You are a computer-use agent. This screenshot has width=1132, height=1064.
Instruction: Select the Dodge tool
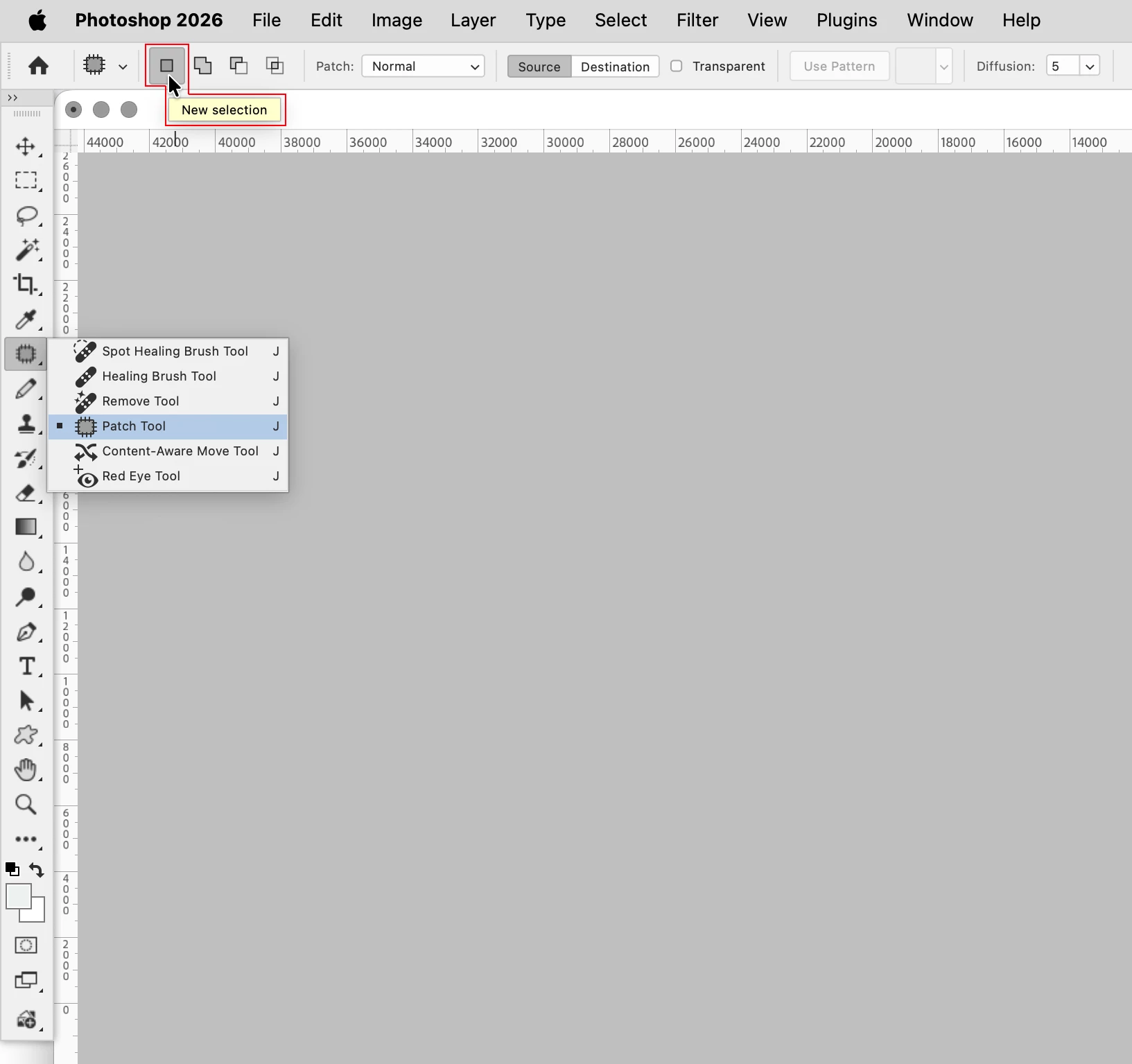coord(26,596)
